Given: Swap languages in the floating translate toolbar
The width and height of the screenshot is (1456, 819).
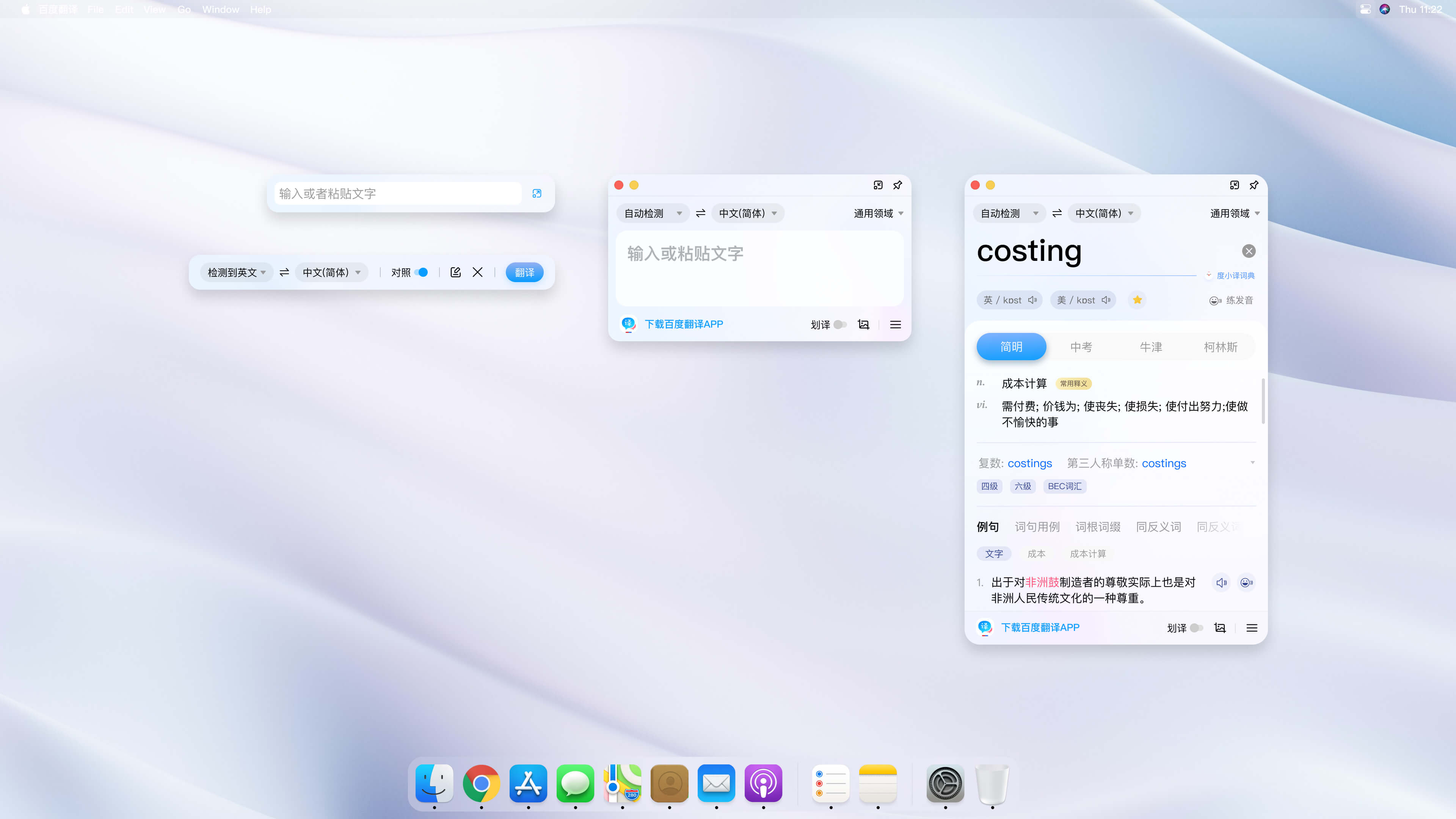Looking at the screenshot, I should 284,273.
